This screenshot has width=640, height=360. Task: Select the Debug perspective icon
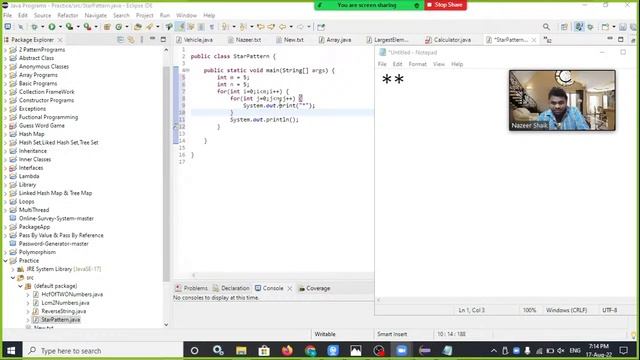tap(590, 27)
